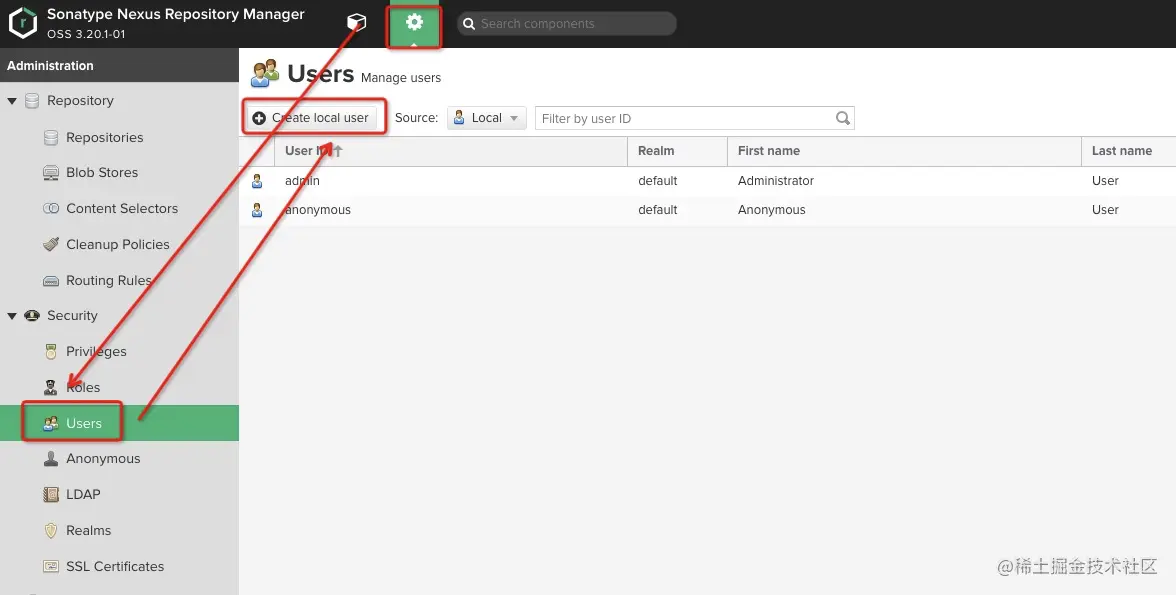This screenshot has height=595, width=1176.
Task: Click the Anonymous silhouette icon
Action: tap(51, 458)
